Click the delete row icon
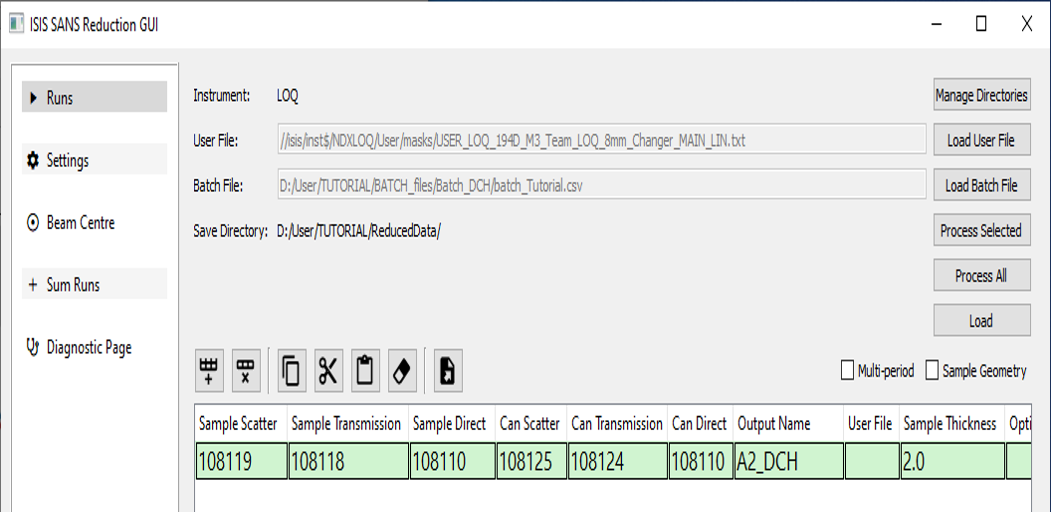1051x512 pixels. click(x=246, y=371)
